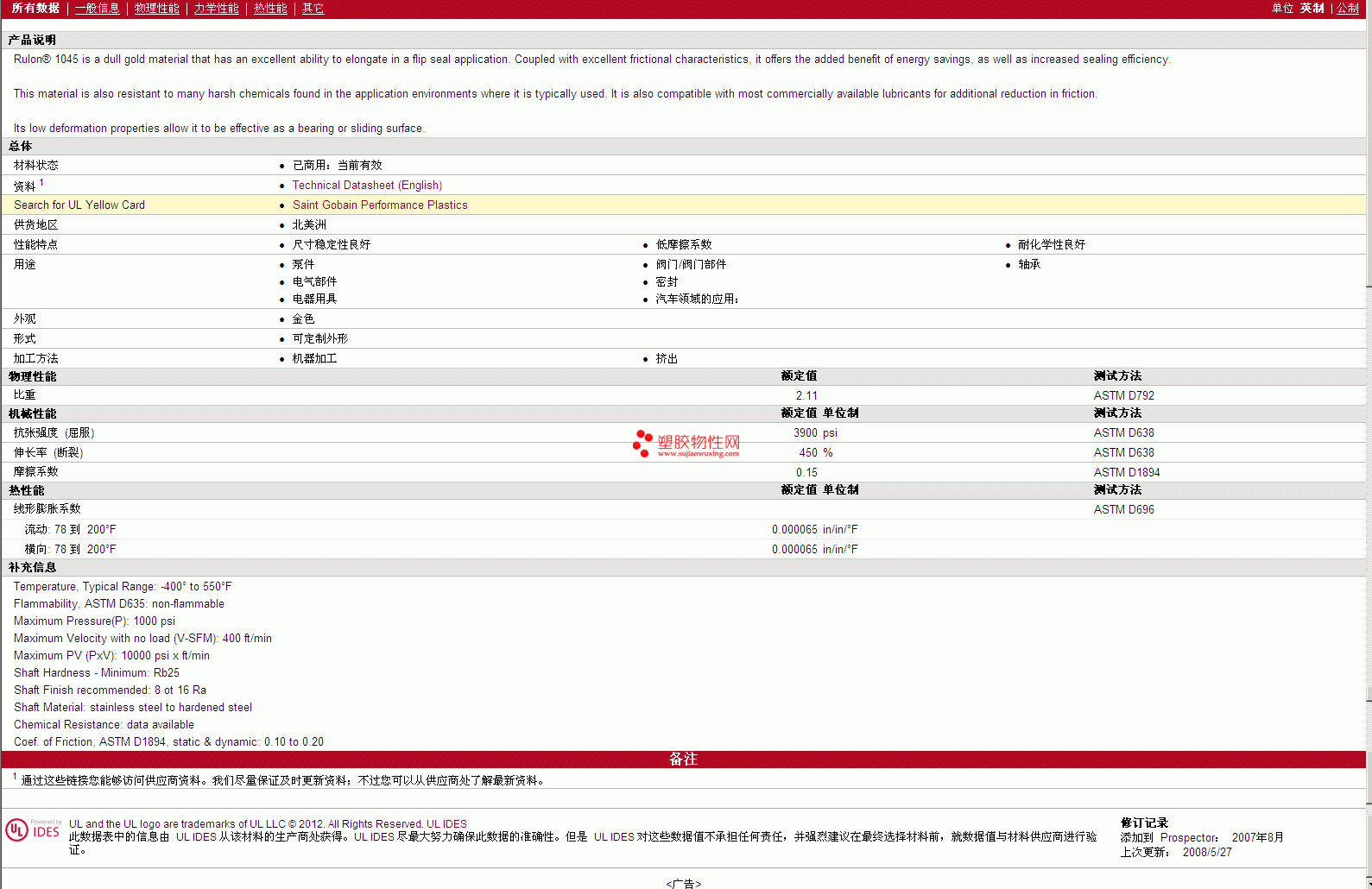Click the 补充信息 section header
The height and width of the screenshot is (889, 1372).
tap(32, 568)
